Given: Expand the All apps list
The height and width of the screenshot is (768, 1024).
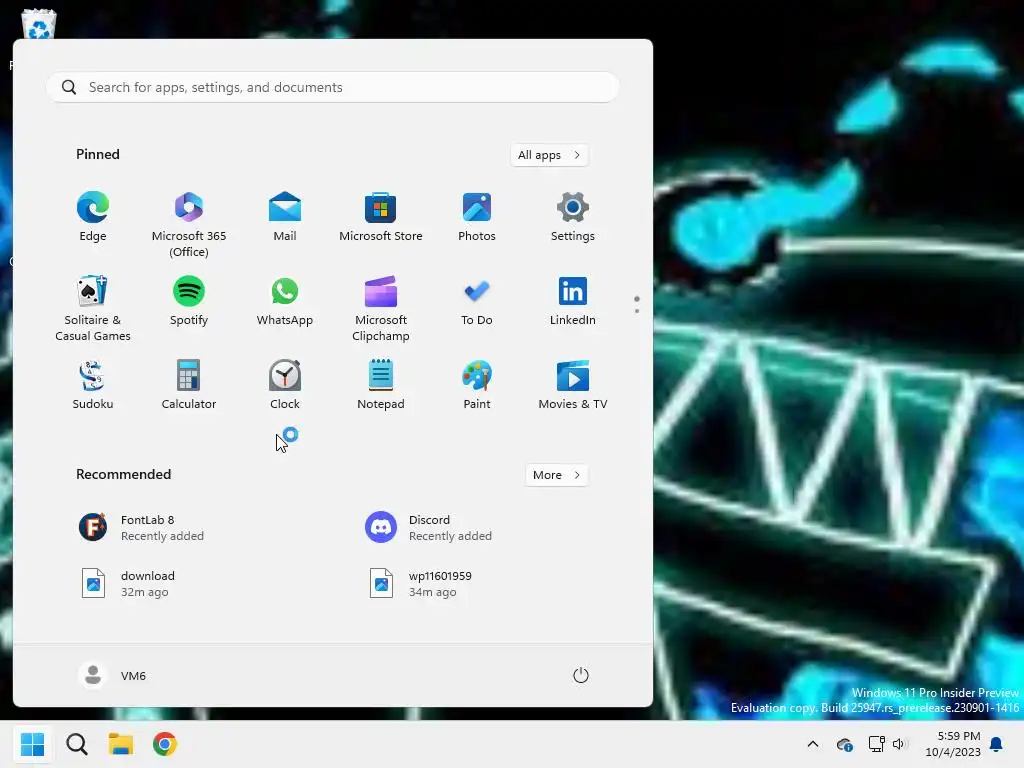Looking at the screenshot, I should (549, 155).
